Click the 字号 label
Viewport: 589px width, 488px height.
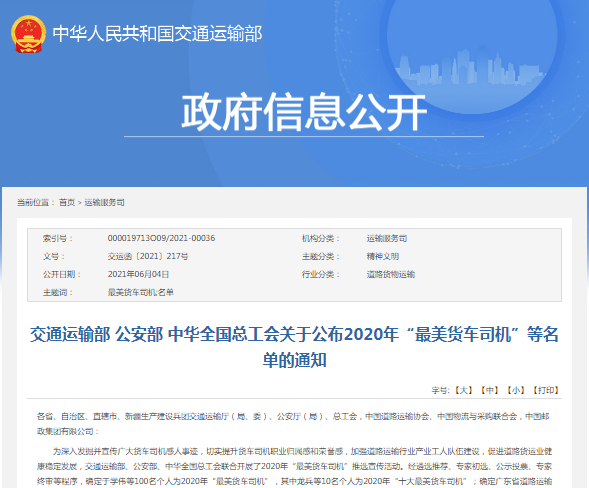440,390
